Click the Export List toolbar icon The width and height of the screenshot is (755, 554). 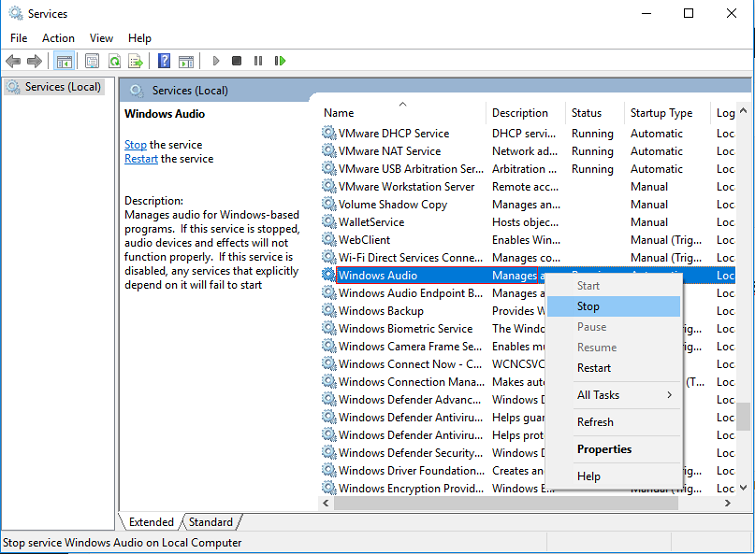tap(135, 61)
